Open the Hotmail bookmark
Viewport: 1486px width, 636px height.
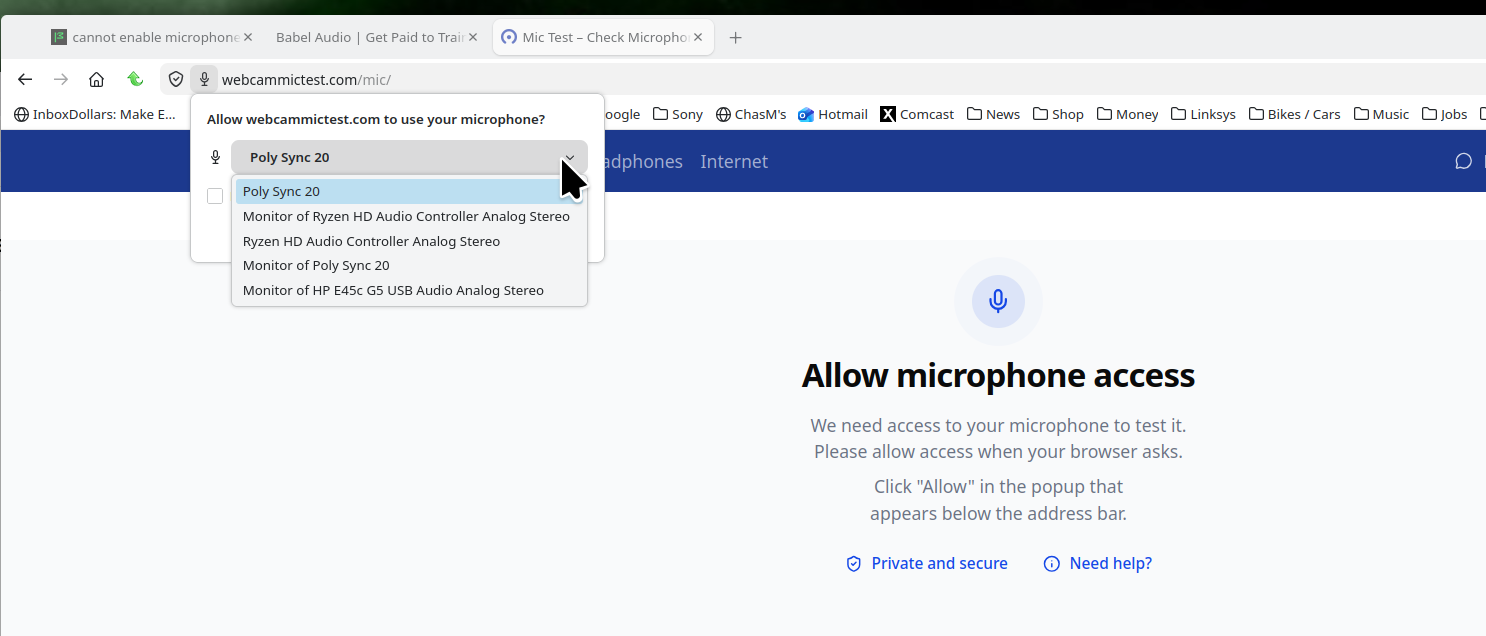pyautogui.click(x=833, y=114)
